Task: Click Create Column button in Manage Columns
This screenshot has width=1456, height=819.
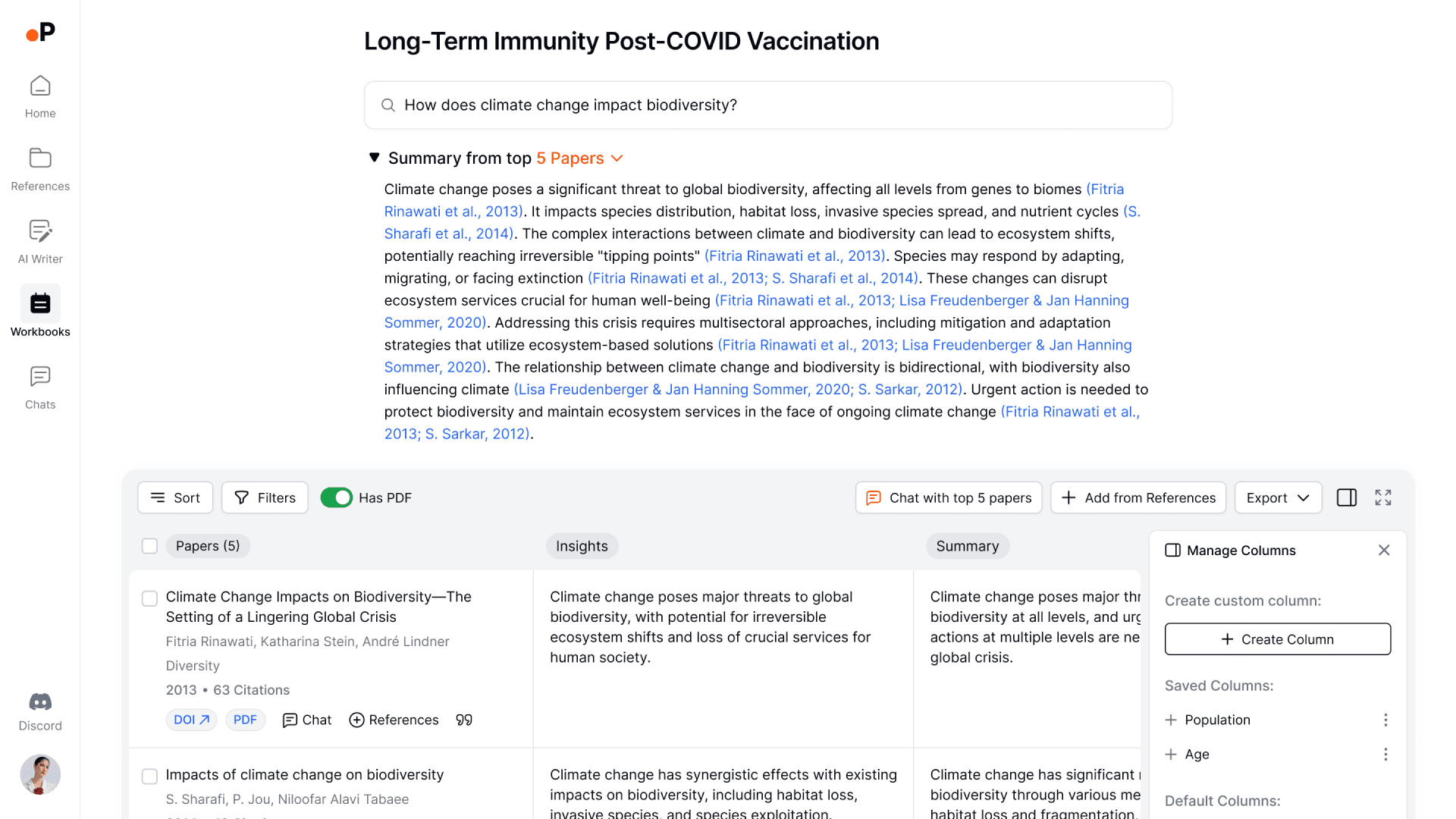Action: 1278,638
